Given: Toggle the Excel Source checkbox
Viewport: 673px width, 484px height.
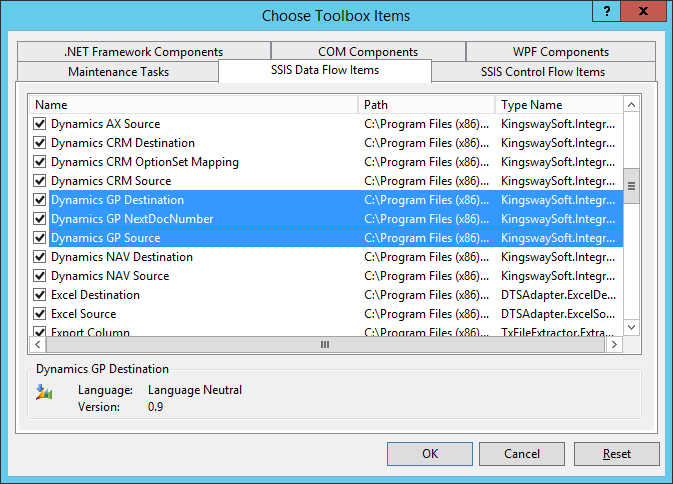Looking at the screenshot, I should tap(39, 314).
